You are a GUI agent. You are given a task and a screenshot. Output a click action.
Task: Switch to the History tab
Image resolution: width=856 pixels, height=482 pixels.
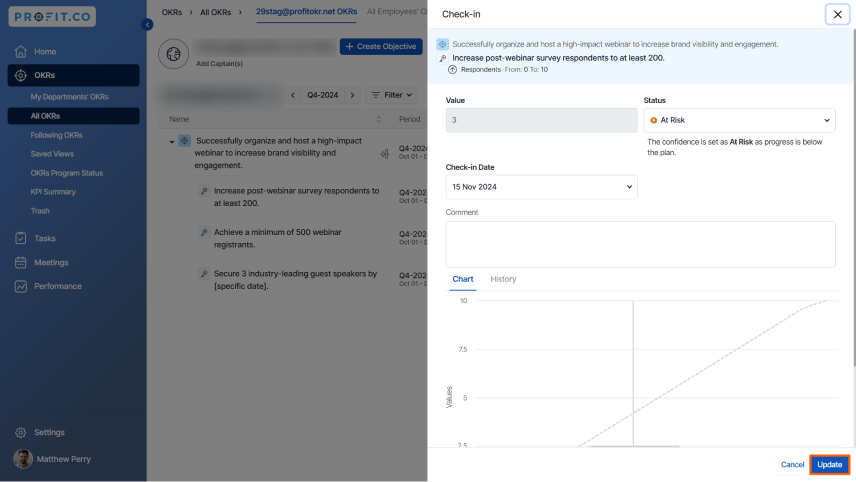point(503,279)
